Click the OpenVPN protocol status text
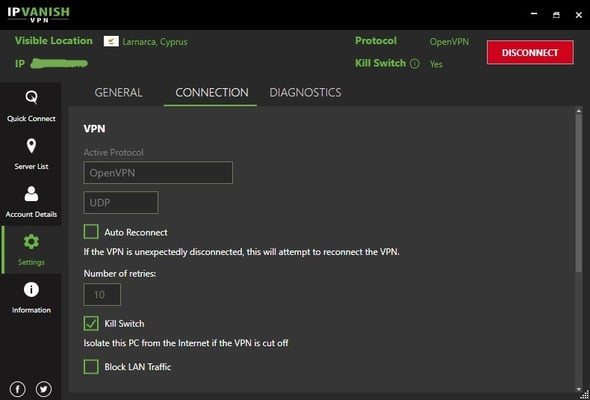 point(449,42)
